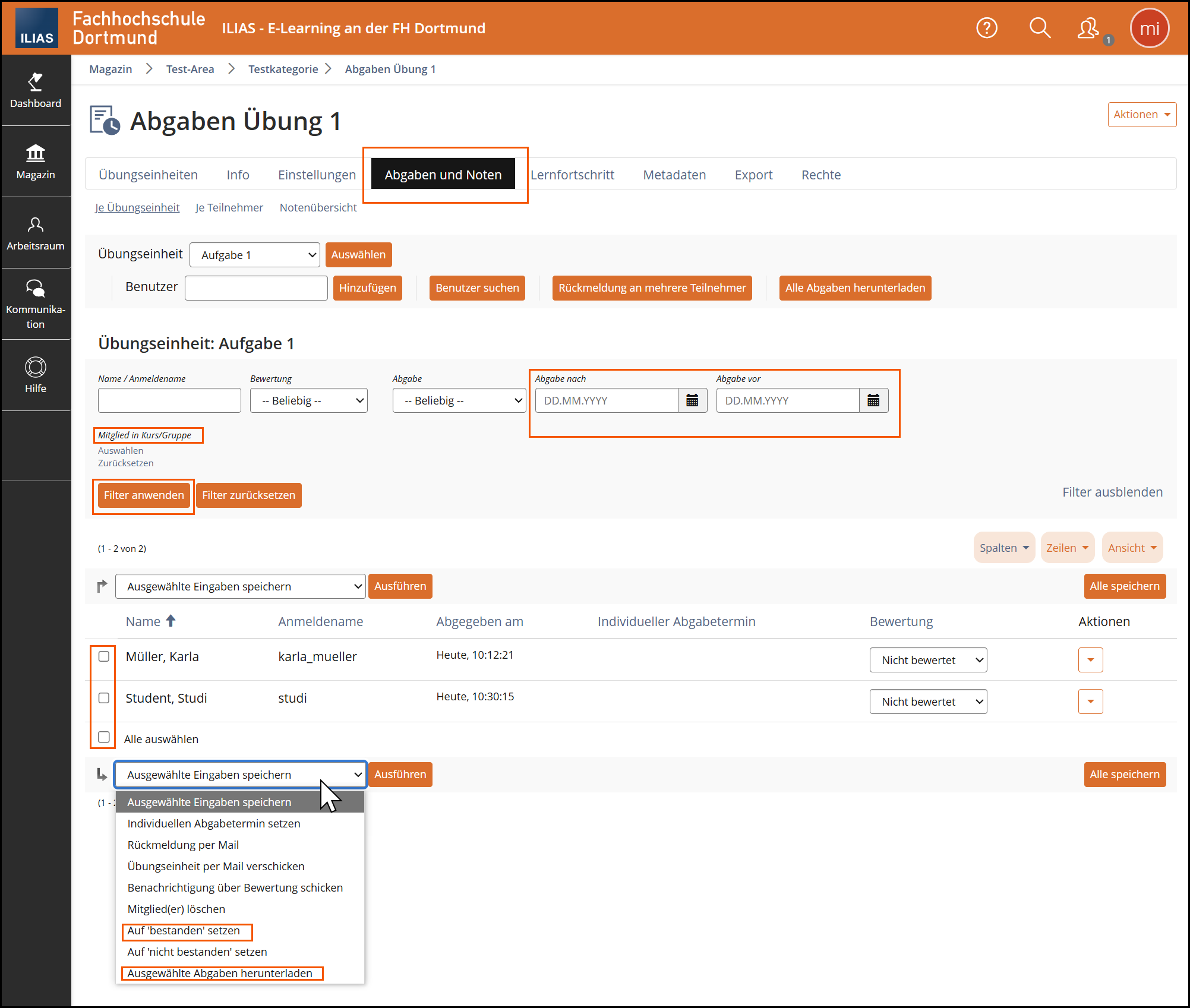Check the box for Student, Studi
The image size is (1190, 1008).
click(104, 698)
